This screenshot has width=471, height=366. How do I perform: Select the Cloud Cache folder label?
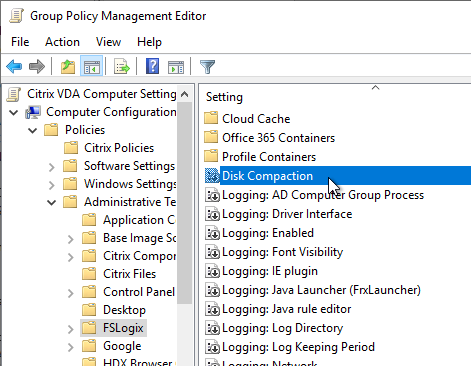pyautogui.click(x=256, y=118)
